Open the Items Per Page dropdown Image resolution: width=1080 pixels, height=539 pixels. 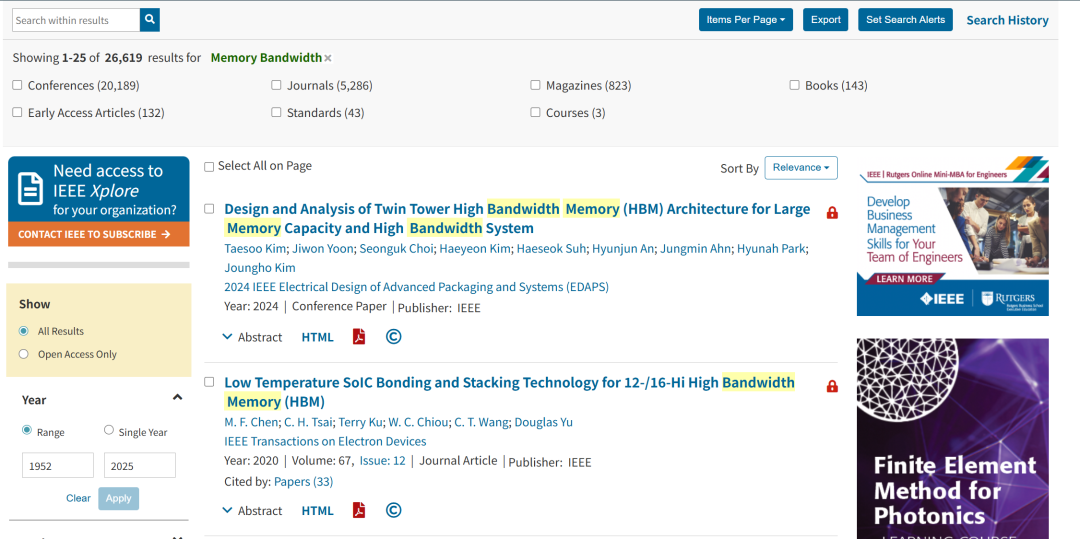coord(746,19)
